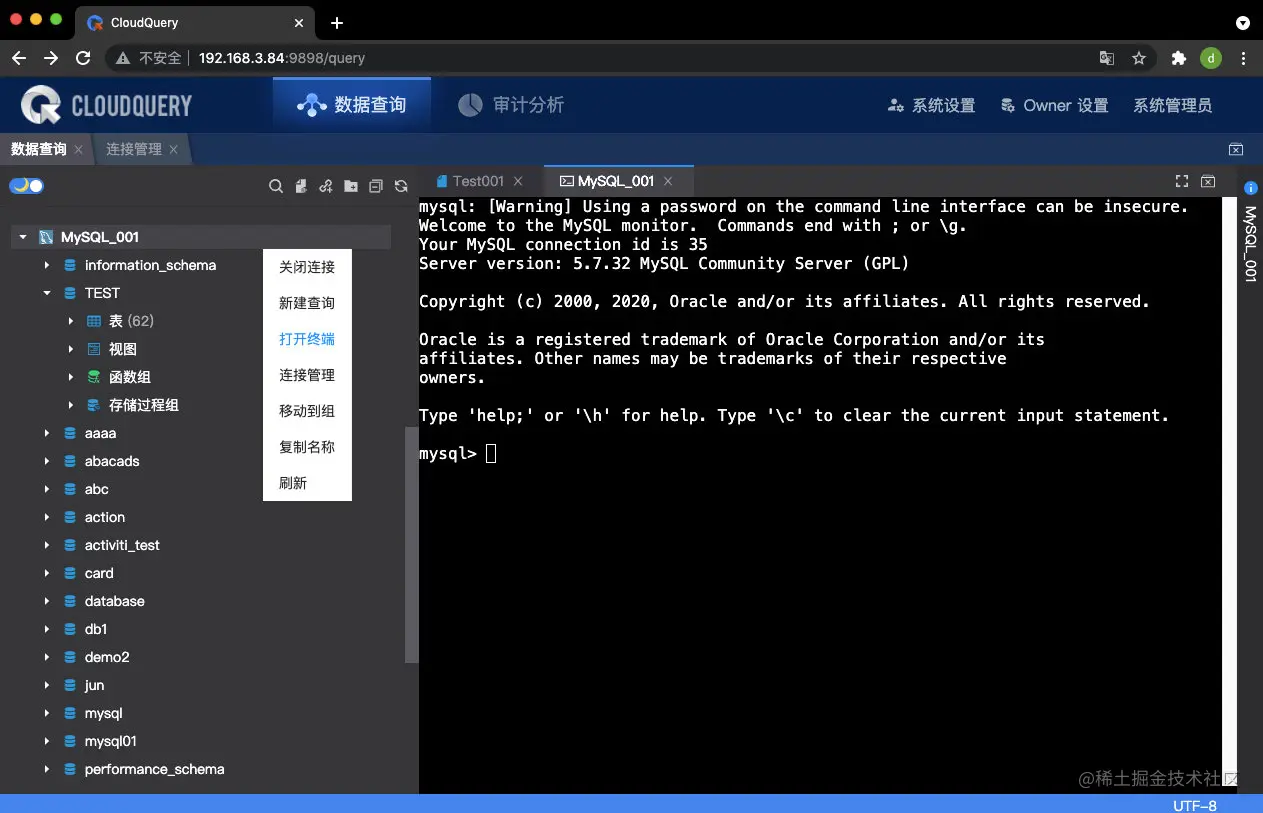1263x813 pixels.
Task: Reload the page with browser reload button
Action: click(83, 58)
